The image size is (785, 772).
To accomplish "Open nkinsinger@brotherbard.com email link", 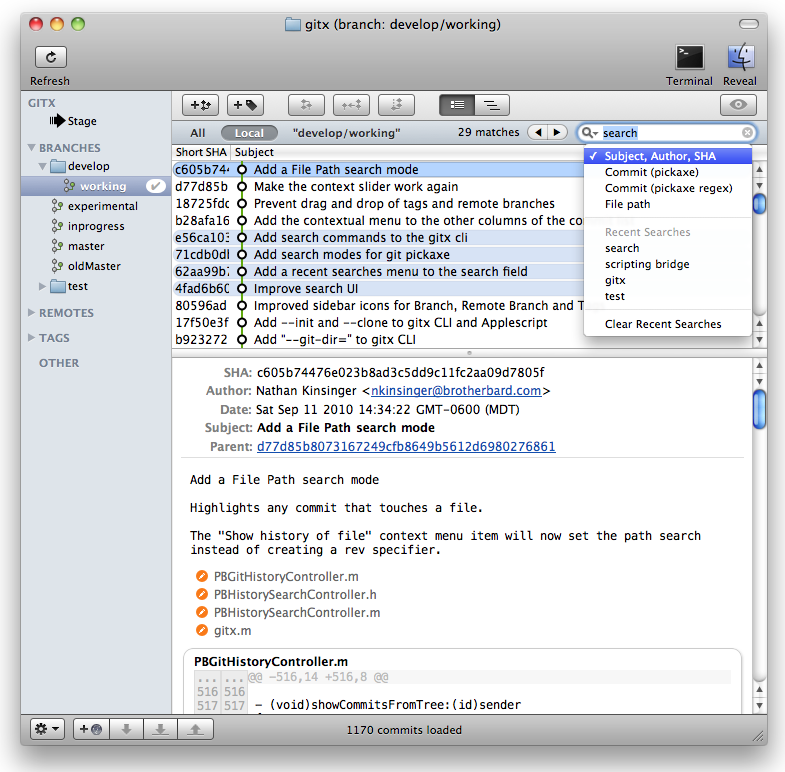I will click(456, 391).
